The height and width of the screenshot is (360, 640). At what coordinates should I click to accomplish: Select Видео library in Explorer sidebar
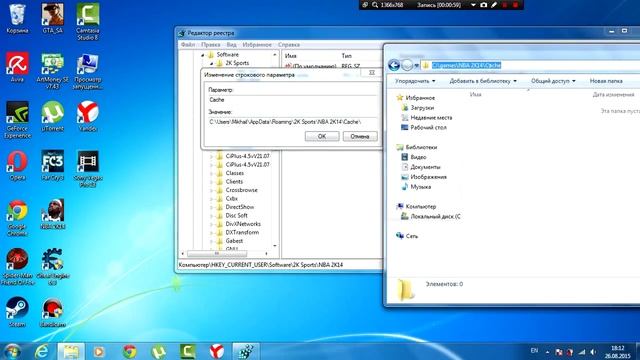(418, 157)
